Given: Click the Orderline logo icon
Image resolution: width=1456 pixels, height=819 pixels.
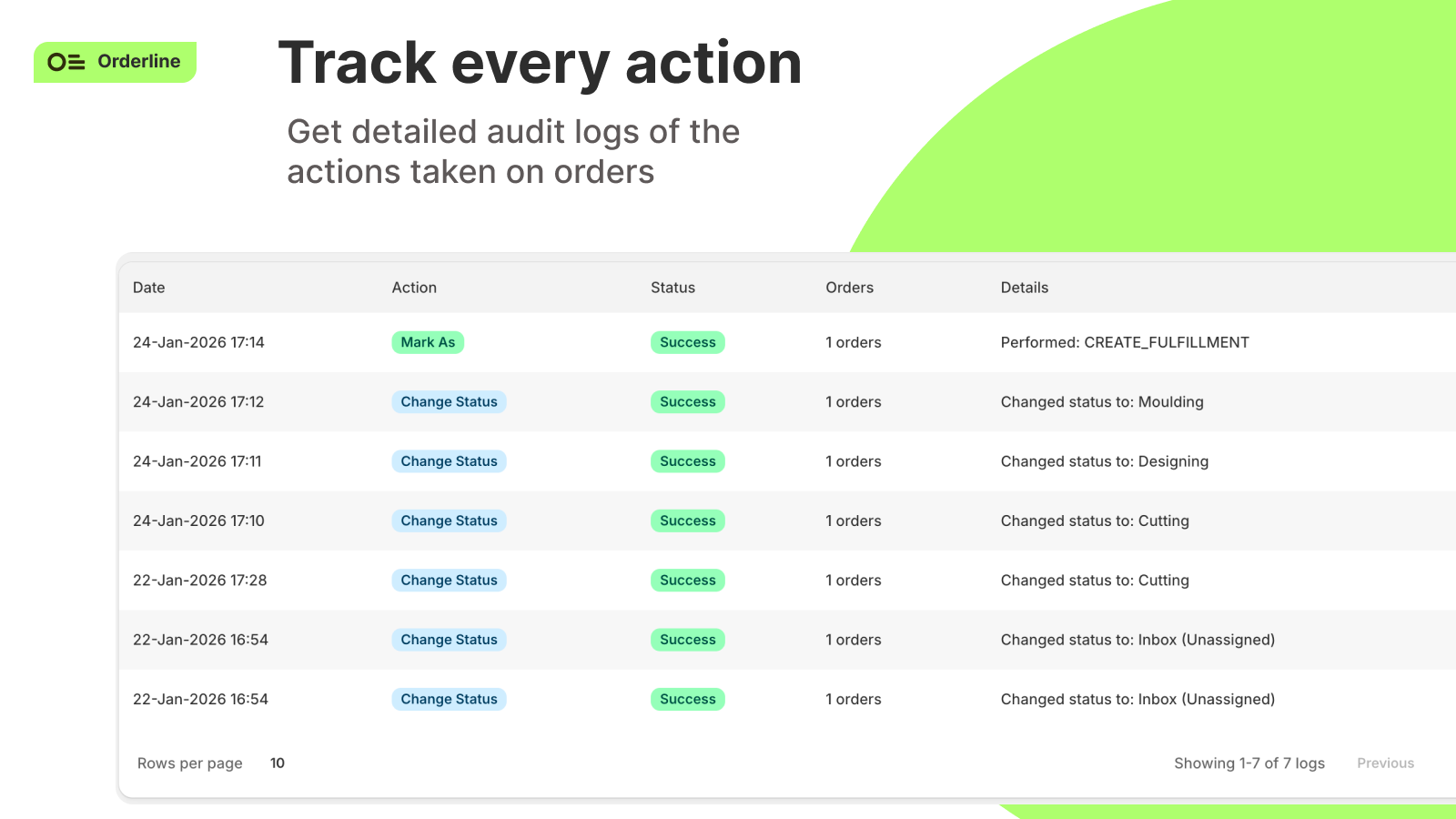Looking at the screenshot, I should tap(69, 62).
